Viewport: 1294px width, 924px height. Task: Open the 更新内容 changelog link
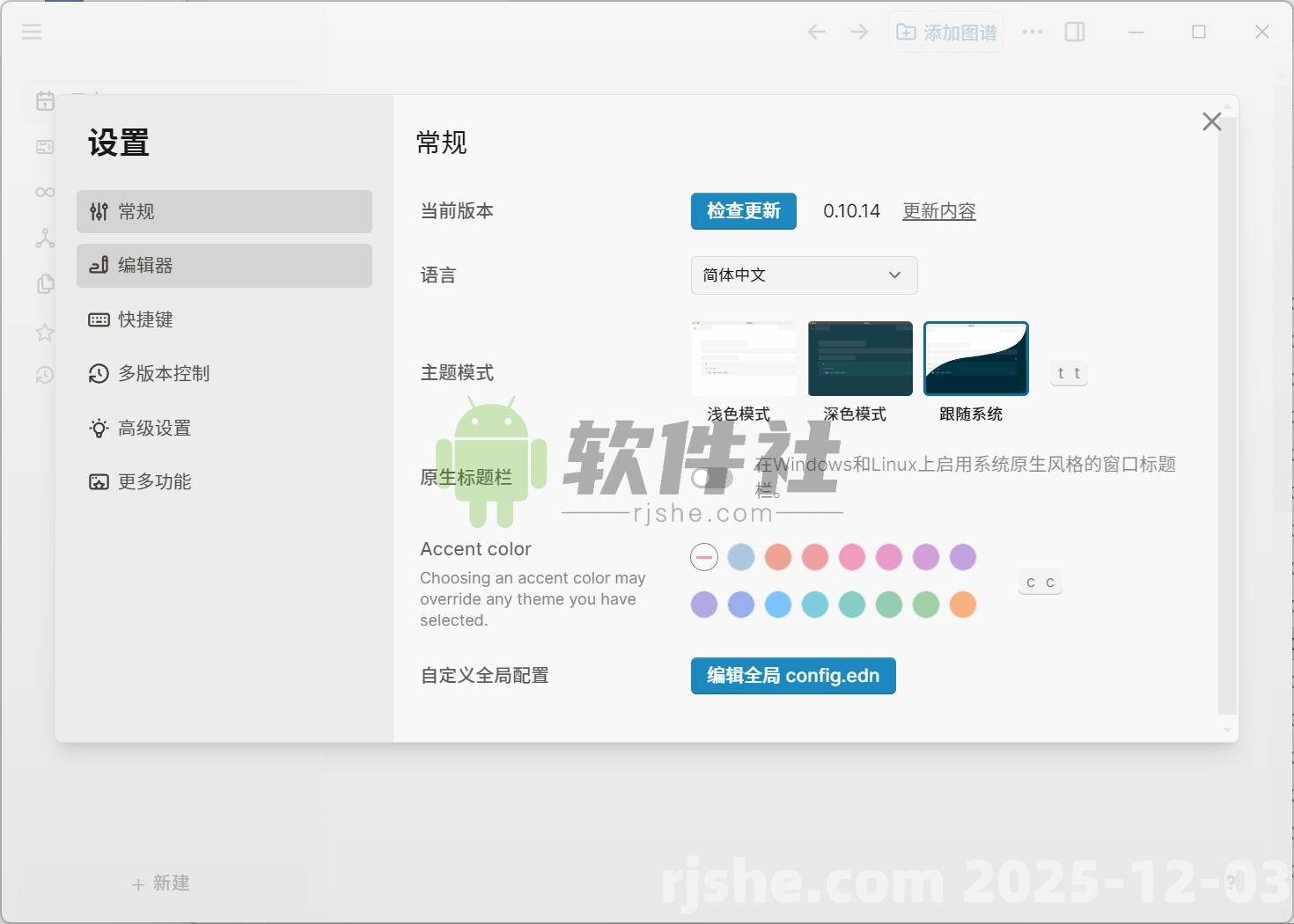(x=938, y=211)
